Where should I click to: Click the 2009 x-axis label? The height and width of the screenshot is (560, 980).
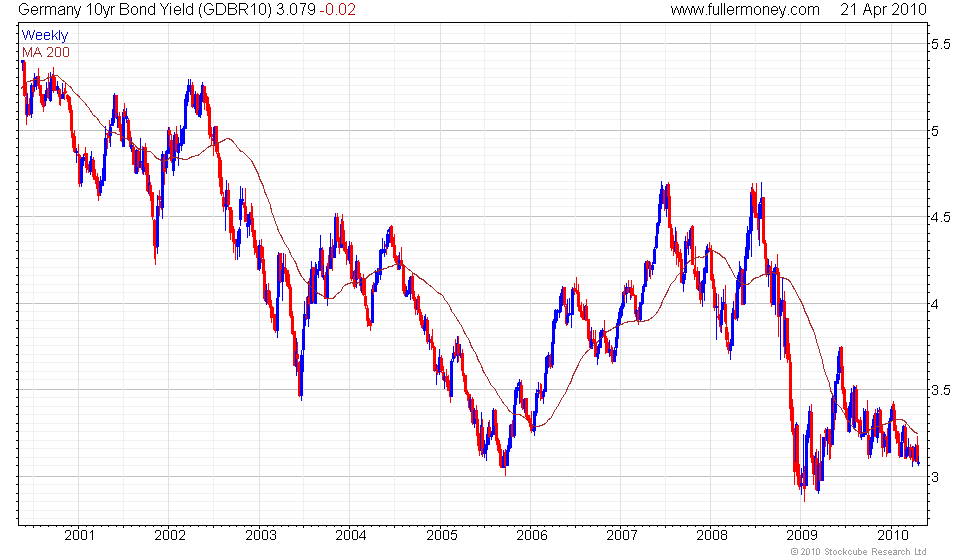(802, 535)
